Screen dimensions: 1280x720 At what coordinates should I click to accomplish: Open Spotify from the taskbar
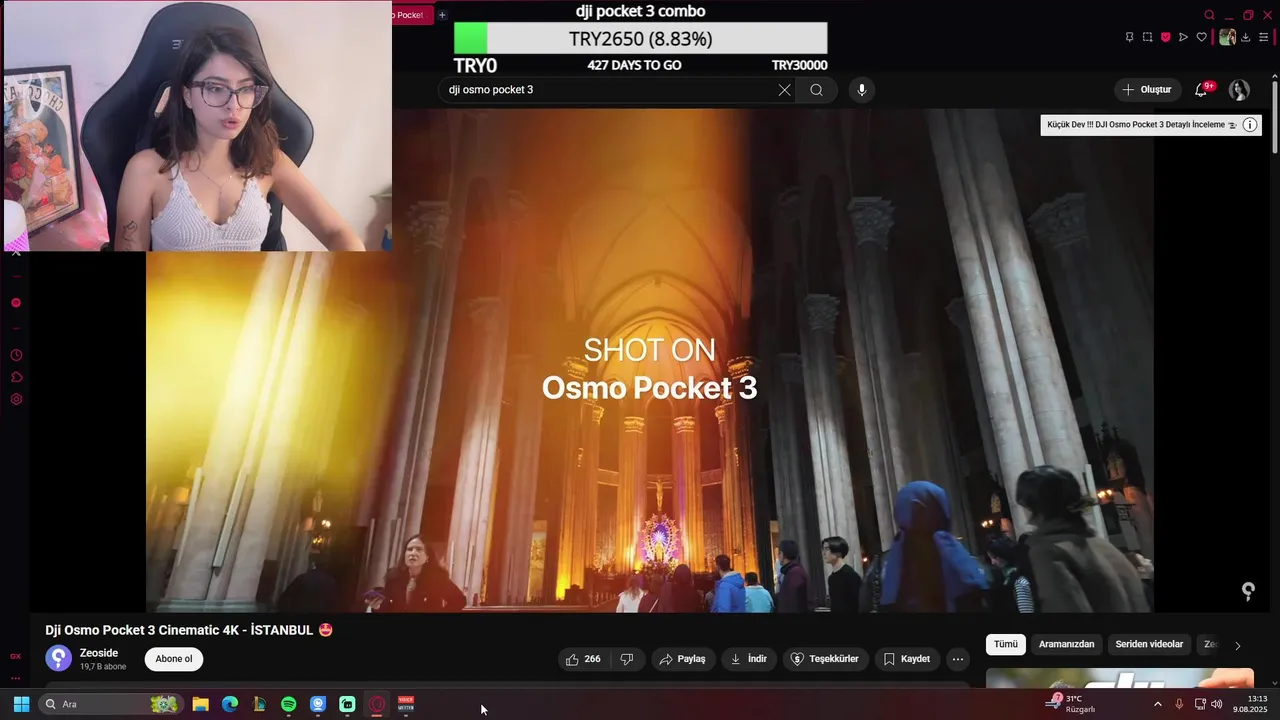(288, 704)
